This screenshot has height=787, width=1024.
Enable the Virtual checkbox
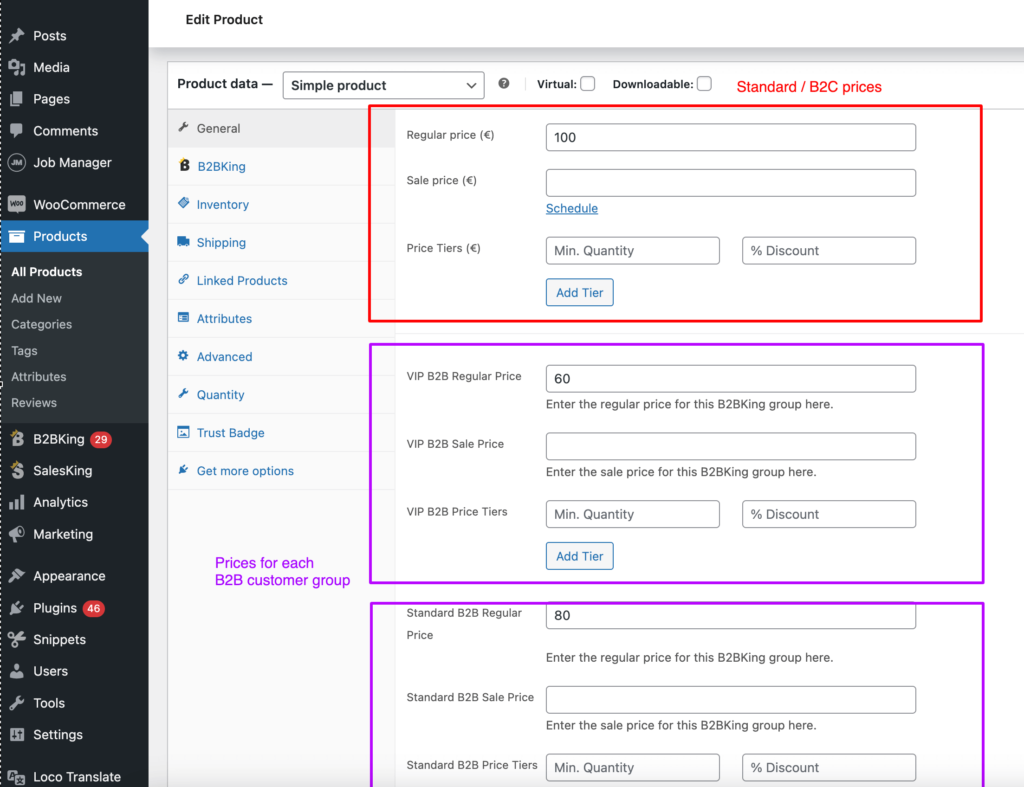[x=587, y=84]
